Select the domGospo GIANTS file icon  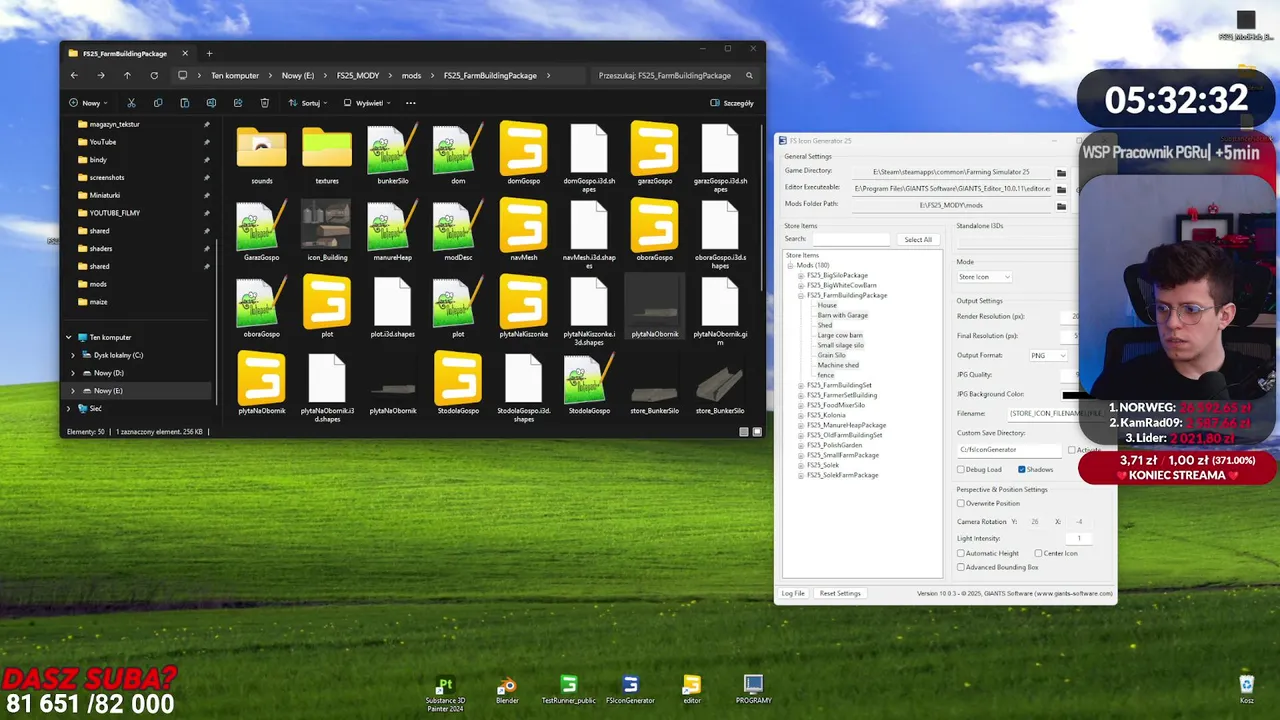point(523,148)
